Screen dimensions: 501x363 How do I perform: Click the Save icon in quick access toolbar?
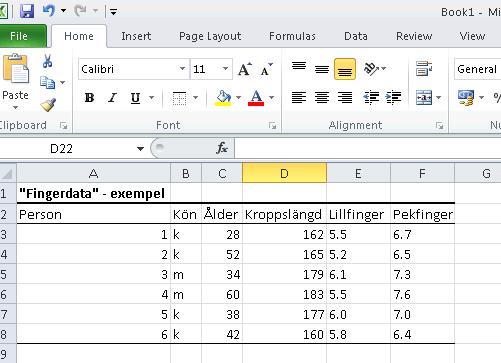click(x=27, y=11)
